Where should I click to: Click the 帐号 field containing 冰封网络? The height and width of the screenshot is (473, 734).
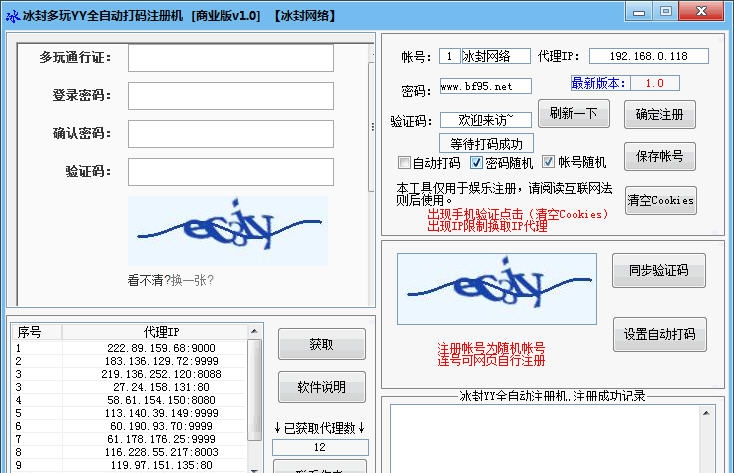tap(496, 56)
